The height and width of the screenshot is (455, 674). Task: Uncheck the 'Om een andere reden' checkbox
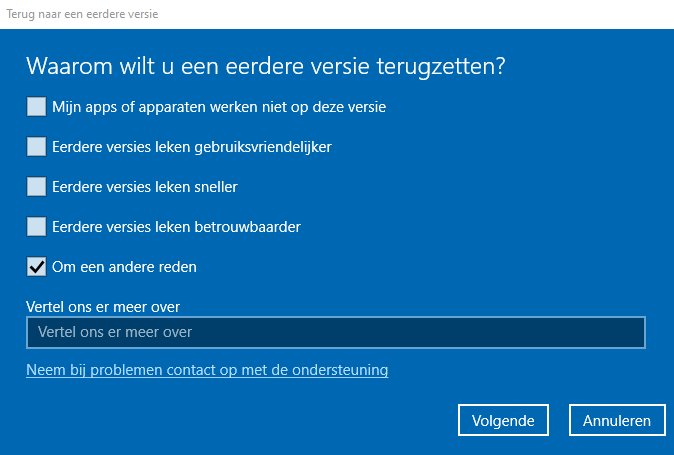pyautogui.click(x=37, y=266)
